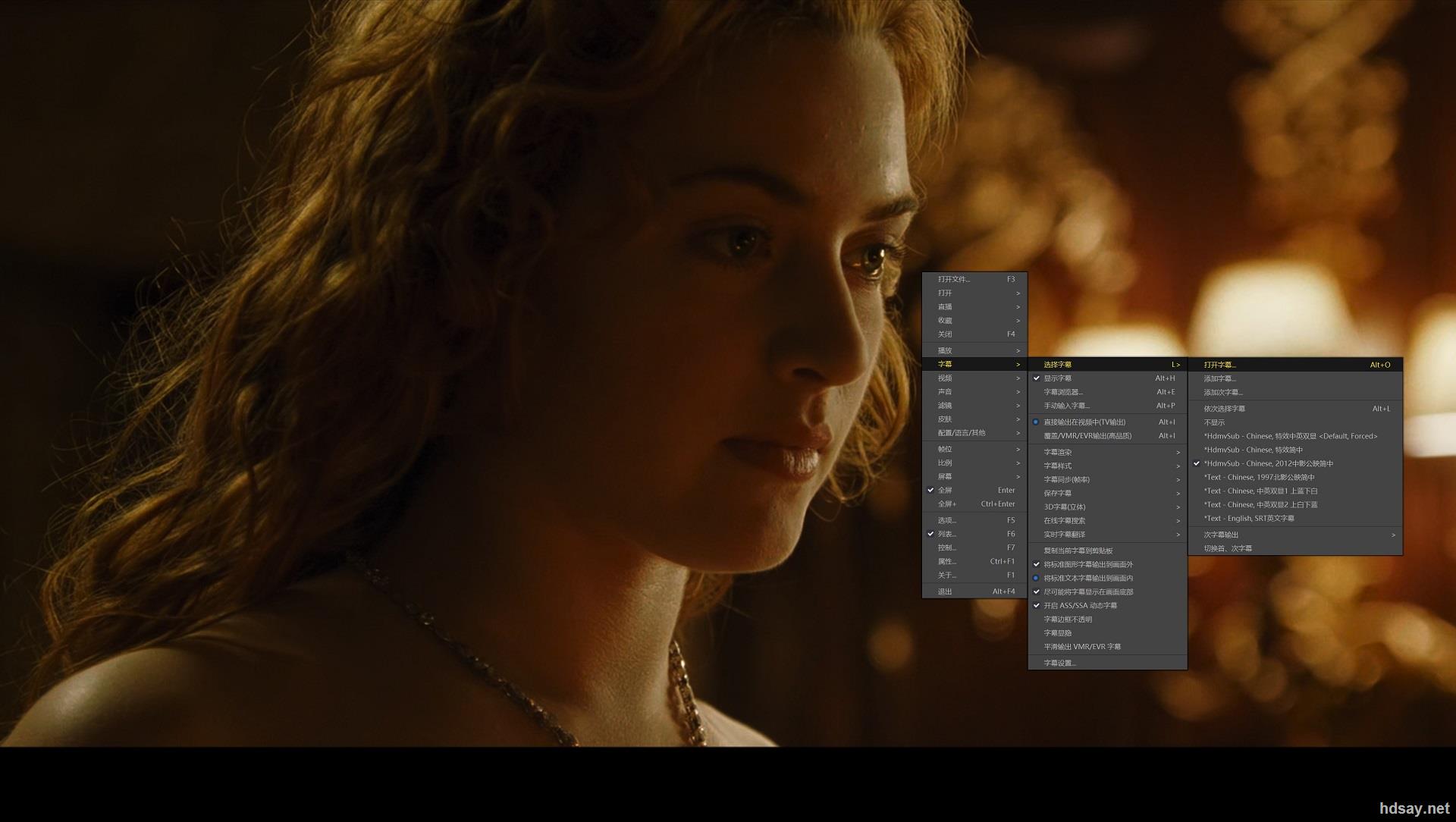Open 选项... (F5) preferences
1456x822 pixels.
974,520
